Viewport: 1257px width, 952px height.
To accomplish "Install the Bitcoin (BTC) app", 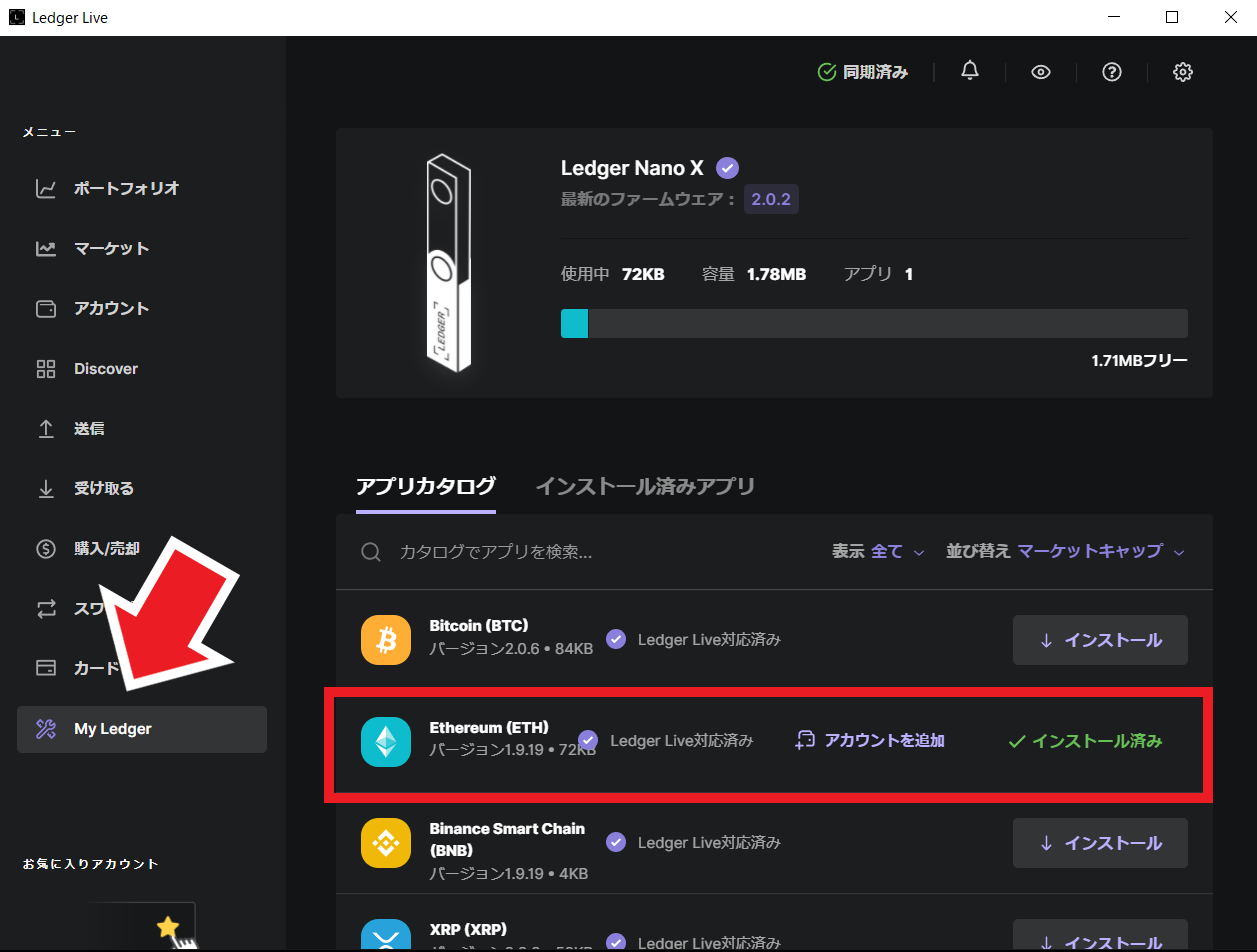I will [x=1100, y=640].
